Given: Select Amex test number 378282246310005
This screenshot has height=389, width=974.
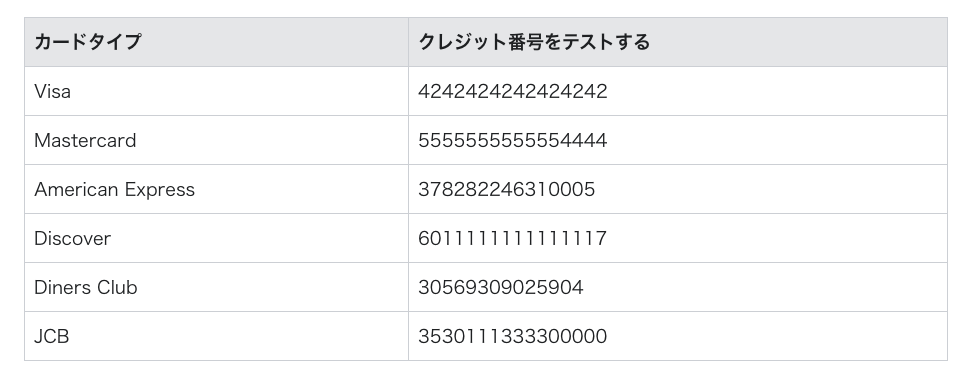Looking at the screenshot, I should pos(506,190).
